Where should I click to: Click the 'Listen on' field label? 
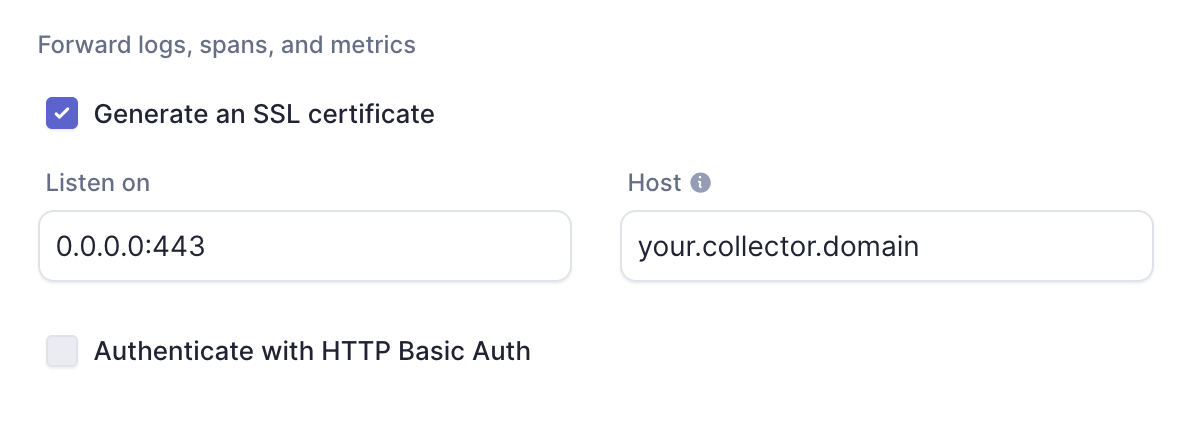(x=98, y=183)
